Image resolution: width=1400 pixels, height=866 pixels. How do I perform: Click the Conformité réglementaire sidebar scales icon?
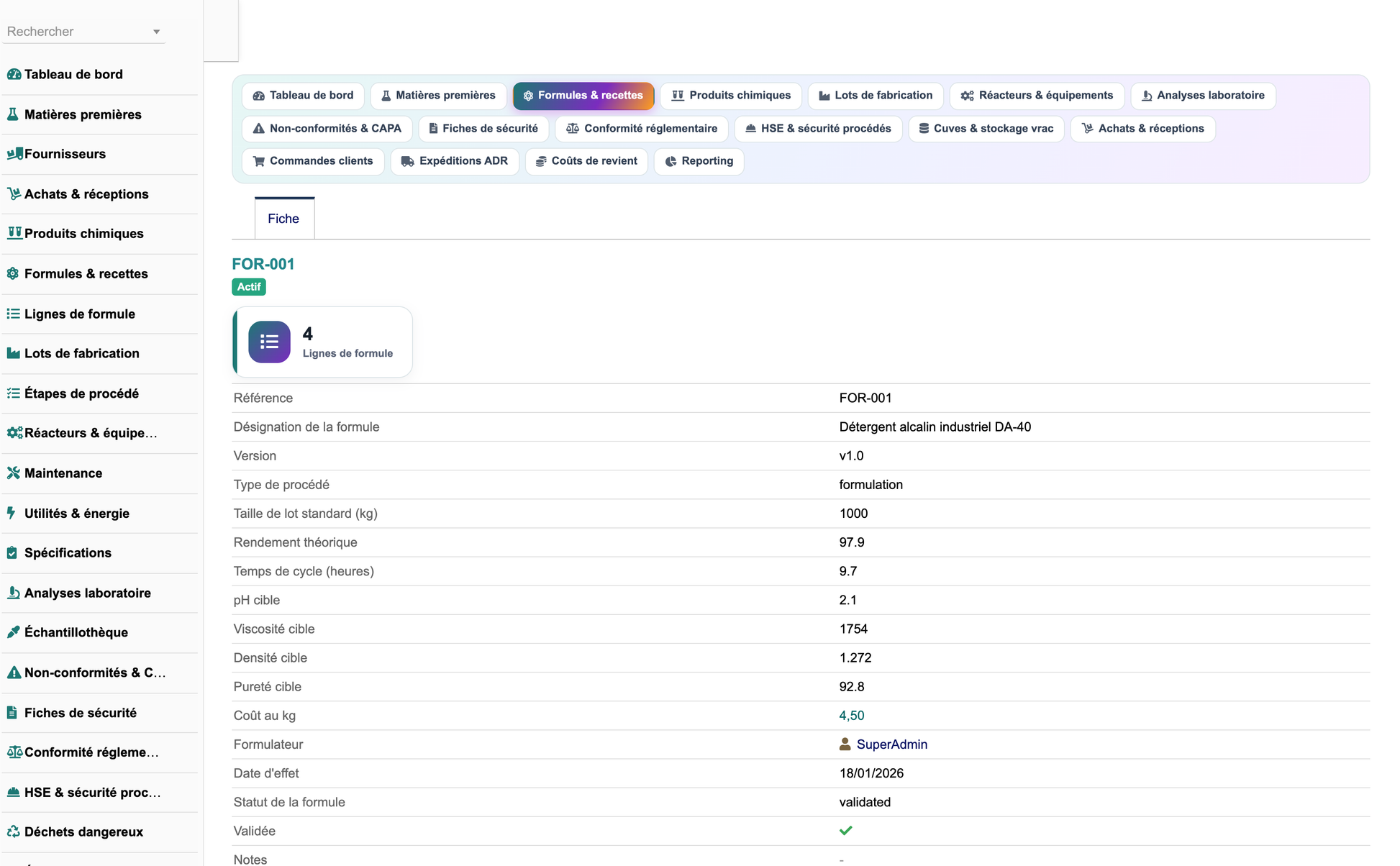tap(14, 752)
